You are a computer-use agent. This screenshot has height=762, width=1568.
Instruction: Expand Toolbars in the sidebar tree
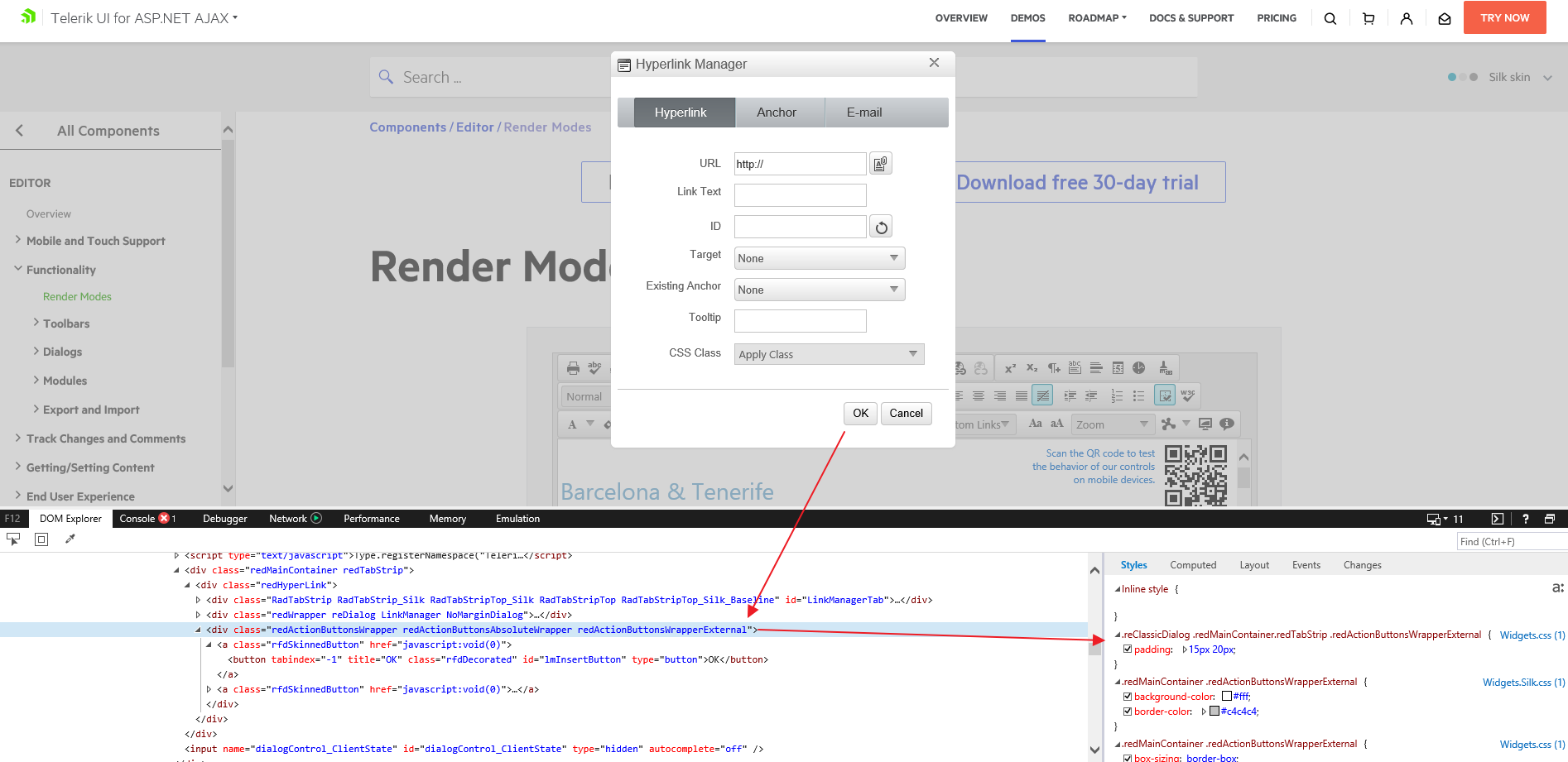tap(36, 323)
